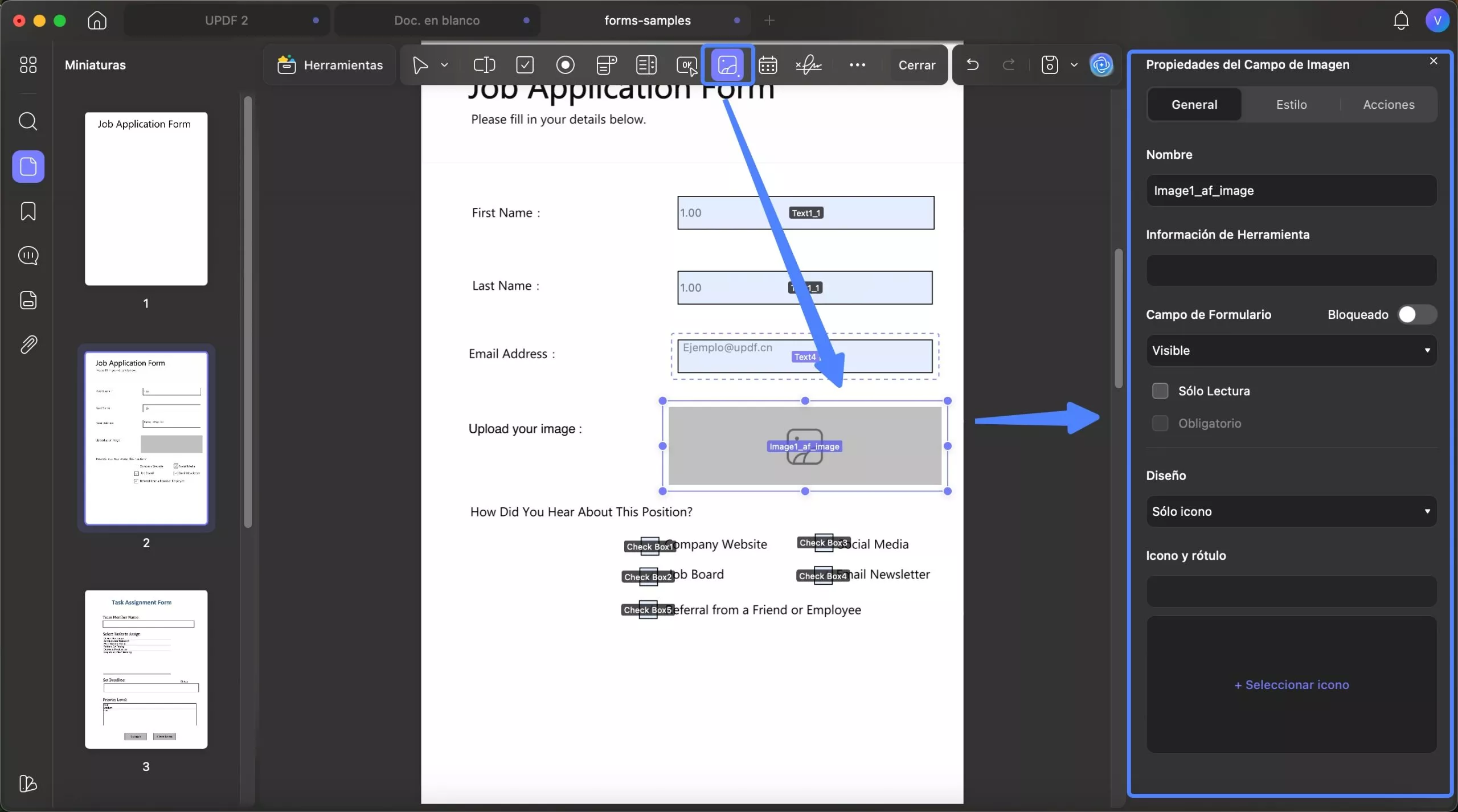1458x812 pixels.
Task: Select the checkbox field tool
Action: pos(525,65)
